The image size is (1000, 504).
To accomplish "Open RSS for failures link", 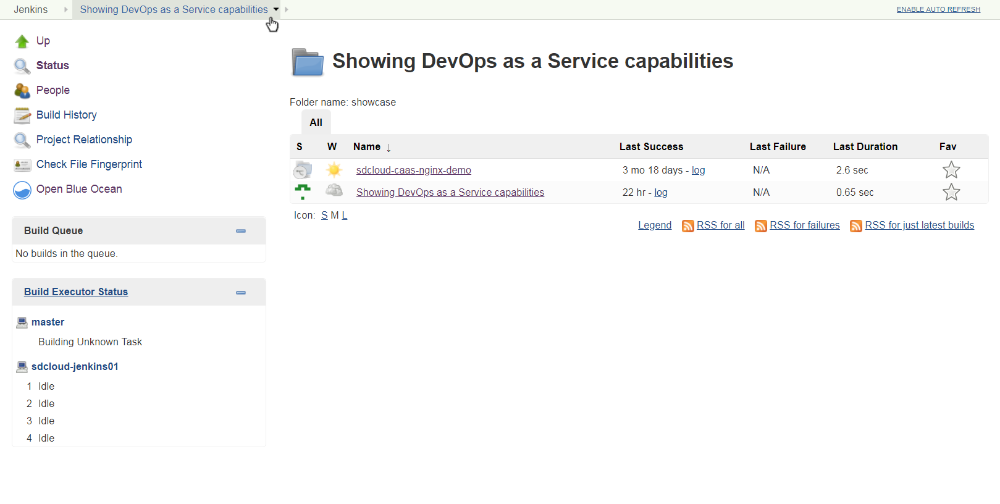I will click(805, 225).
